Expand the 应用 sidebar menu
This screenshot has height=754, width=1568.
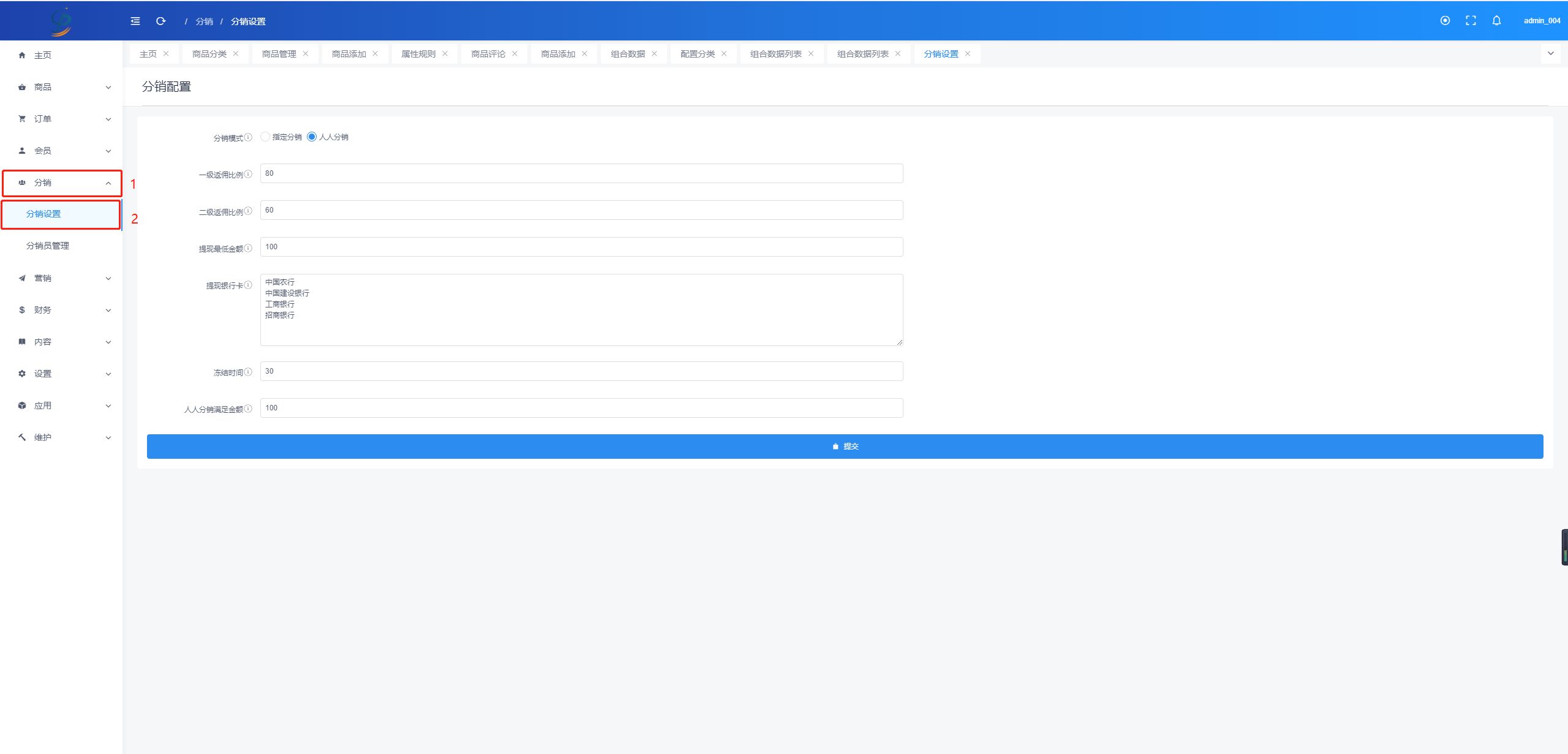(61, 405)
